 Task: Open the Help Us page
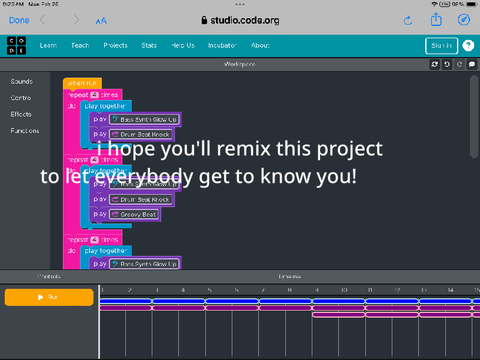click(183, 46)
